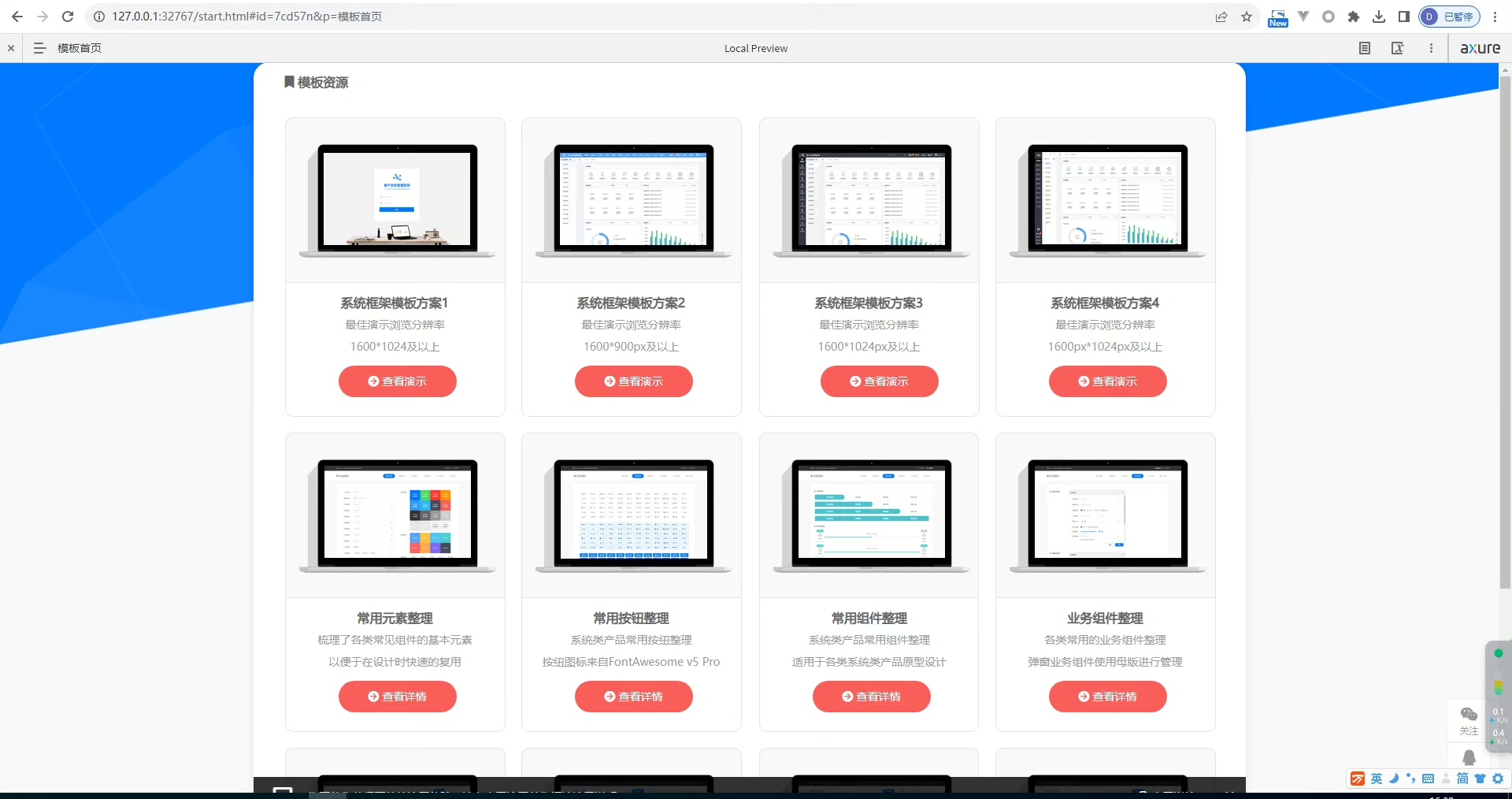Screen dimensions: 1512x799
Task: Click the 系统框架模板方案1 card title
Action: (395, 303)
